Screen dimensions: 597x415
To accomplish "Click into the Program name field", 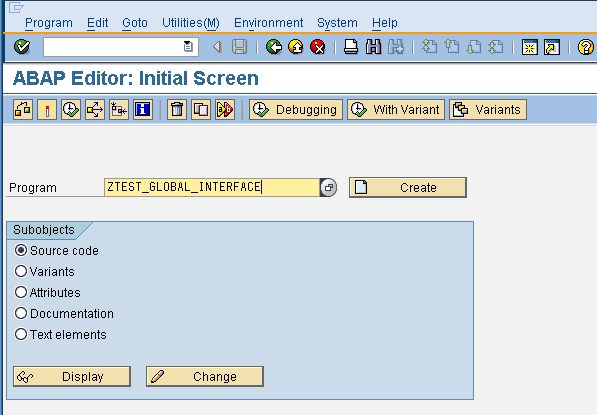I will coord(212,187).
